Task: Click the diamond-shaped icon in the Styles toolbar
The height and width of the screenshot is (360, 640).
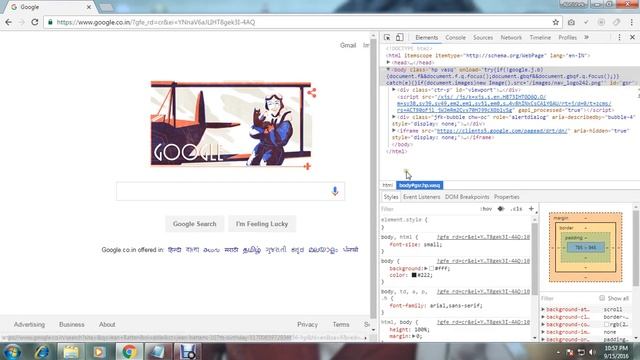Action: click(501, 209)
